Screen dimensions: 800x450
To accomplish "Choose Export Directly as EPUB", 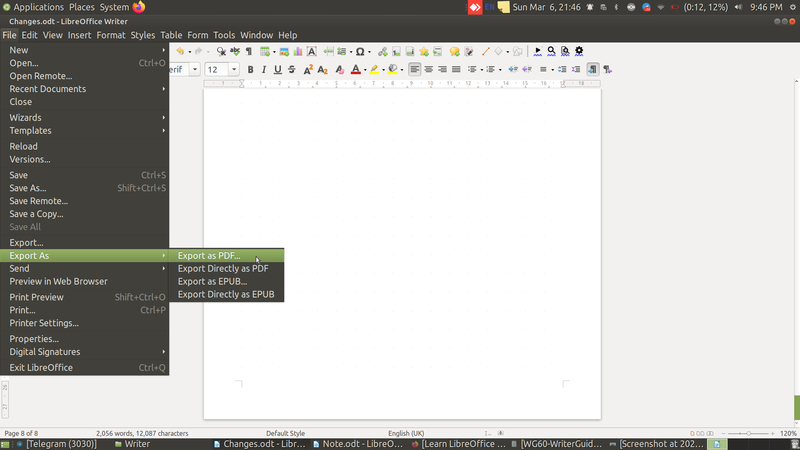I will tap(227, 294).
